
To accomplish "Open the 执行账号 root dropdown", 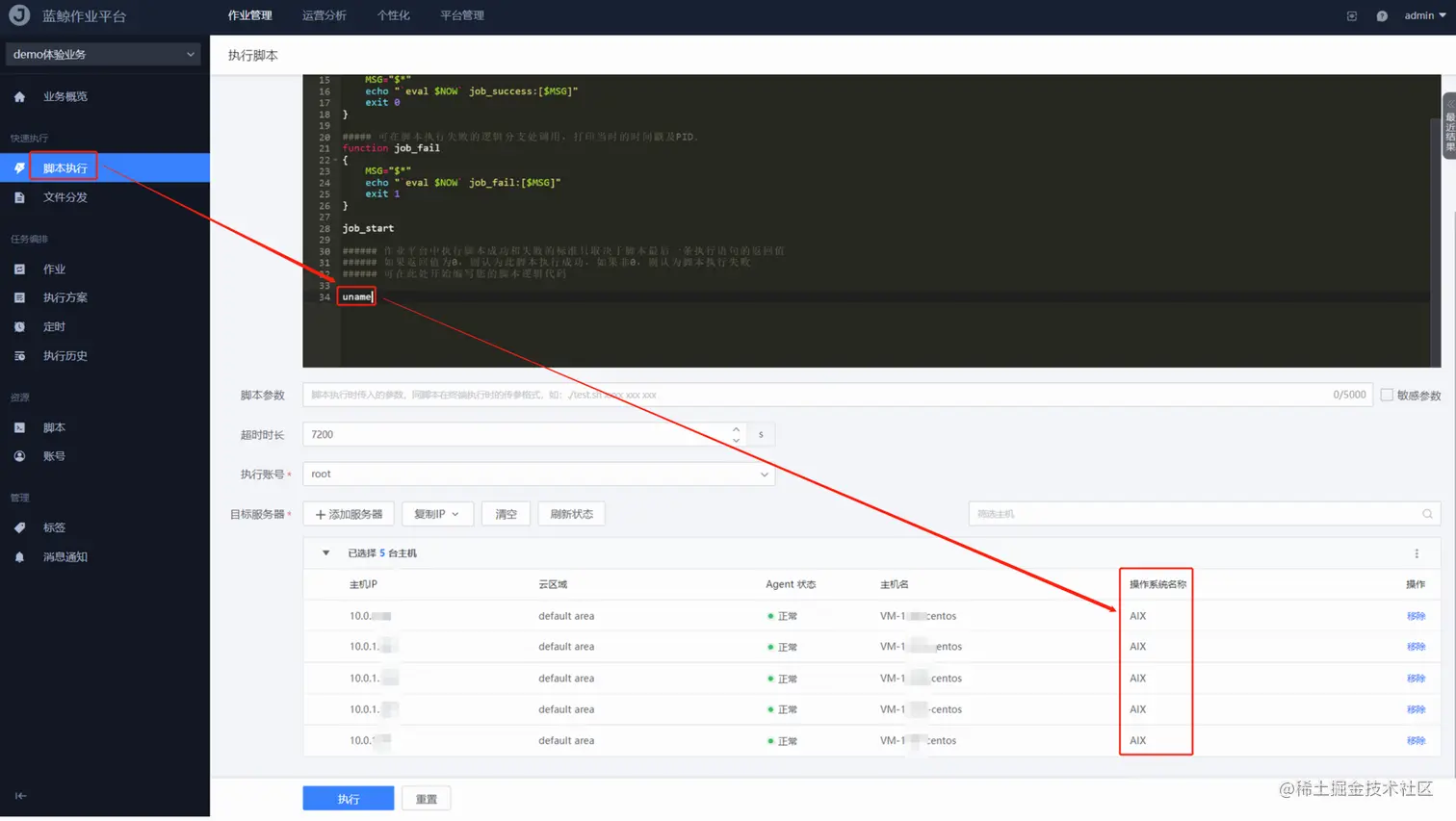I will point(538,474).
